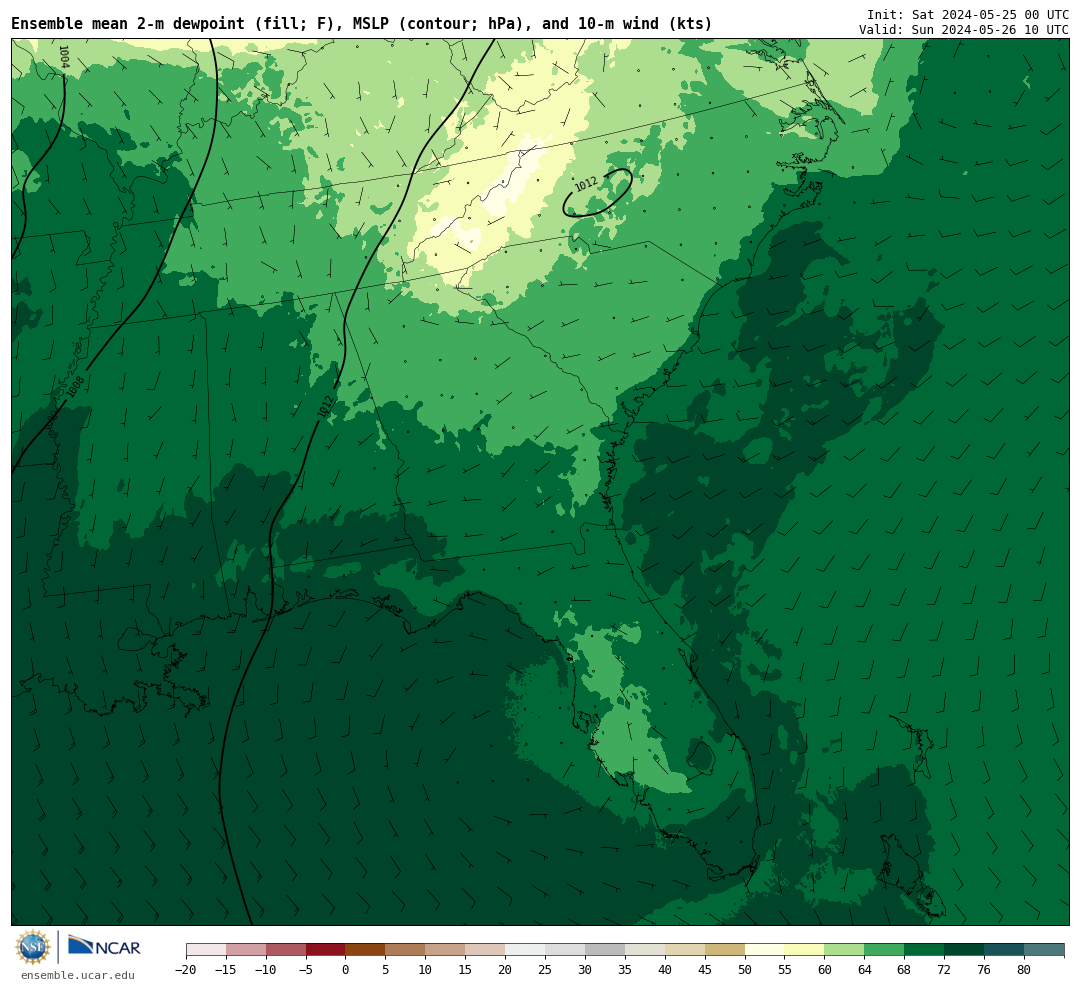Select the darkest green swatch between 72 and 76
The width and height of the screenshot is (1080, 988).
click(965, 950)
